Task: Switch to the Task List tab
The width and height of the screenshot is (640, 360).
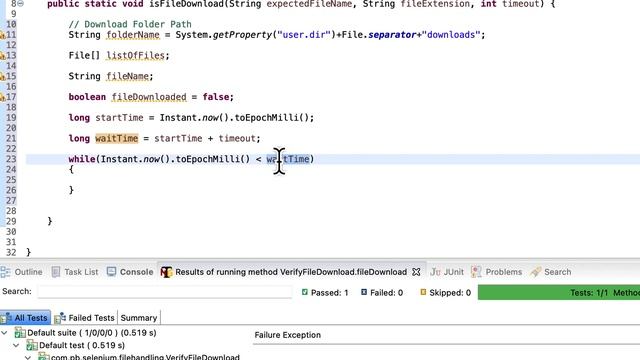Action: click(x=75, y=272)
